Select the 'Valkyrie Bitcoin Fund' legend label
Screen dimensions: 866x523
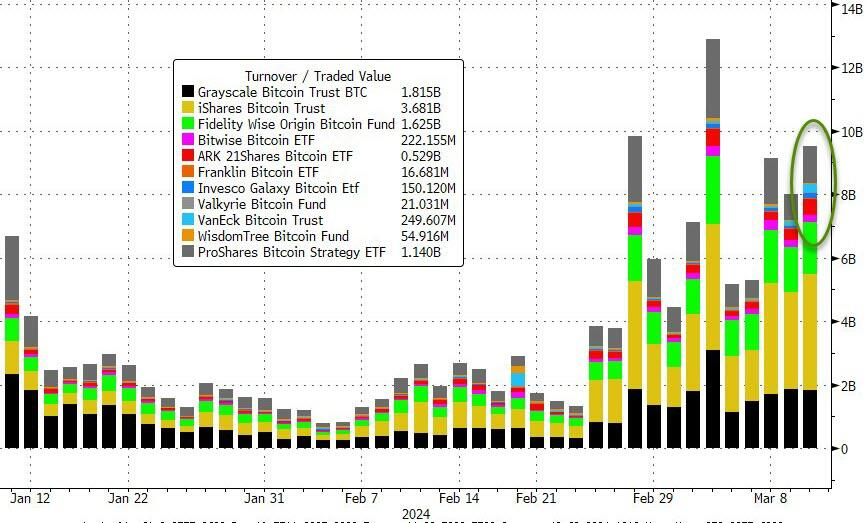(x=262, y=204)
